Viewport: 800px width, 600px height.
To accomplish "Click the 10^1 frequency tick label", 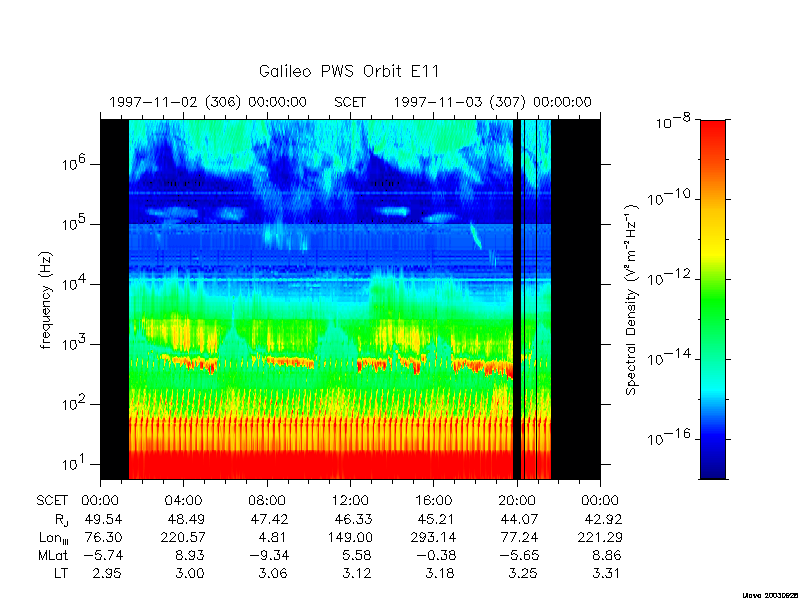I will click(x=75, y=463).
